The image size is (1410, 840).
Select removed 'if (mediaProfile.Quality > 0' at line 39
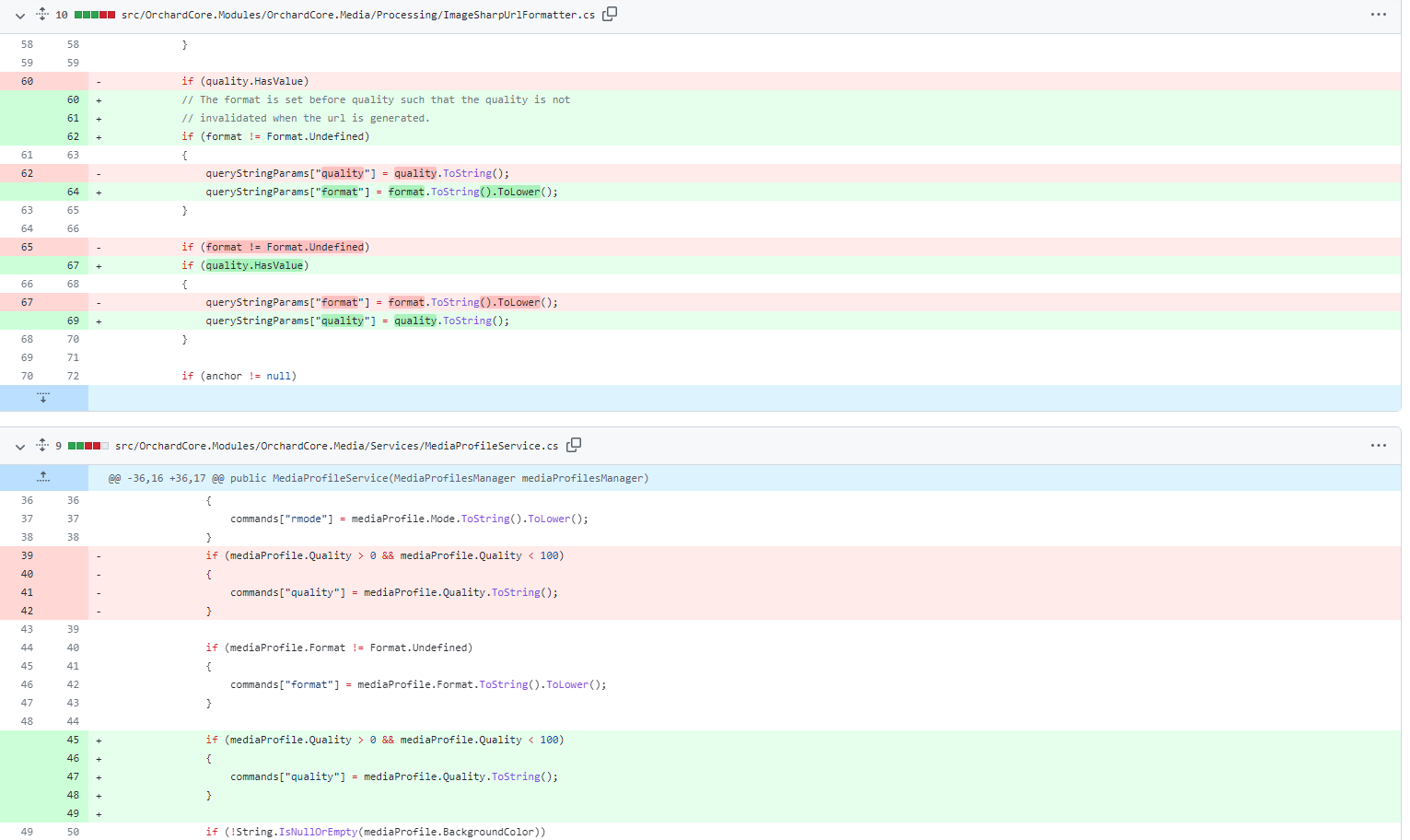tap(385, 555)
